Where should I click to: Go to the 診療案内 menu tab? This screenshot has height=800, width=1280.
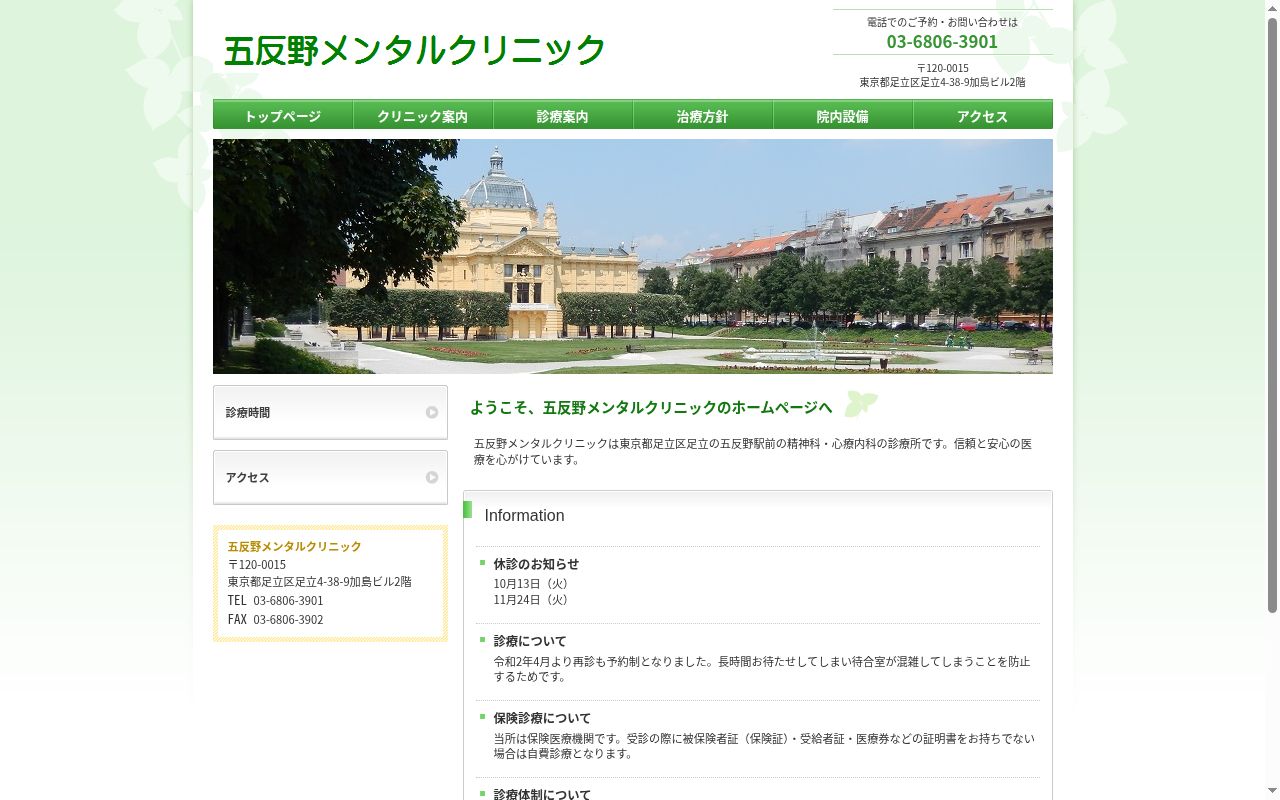tap(563, 115)
